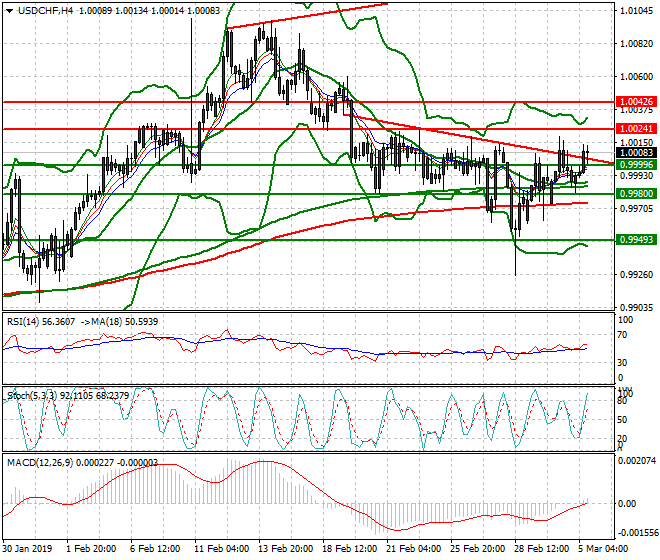Select the red 1.00426 price level label
660x560 pixels.
(x=636, y=101)
